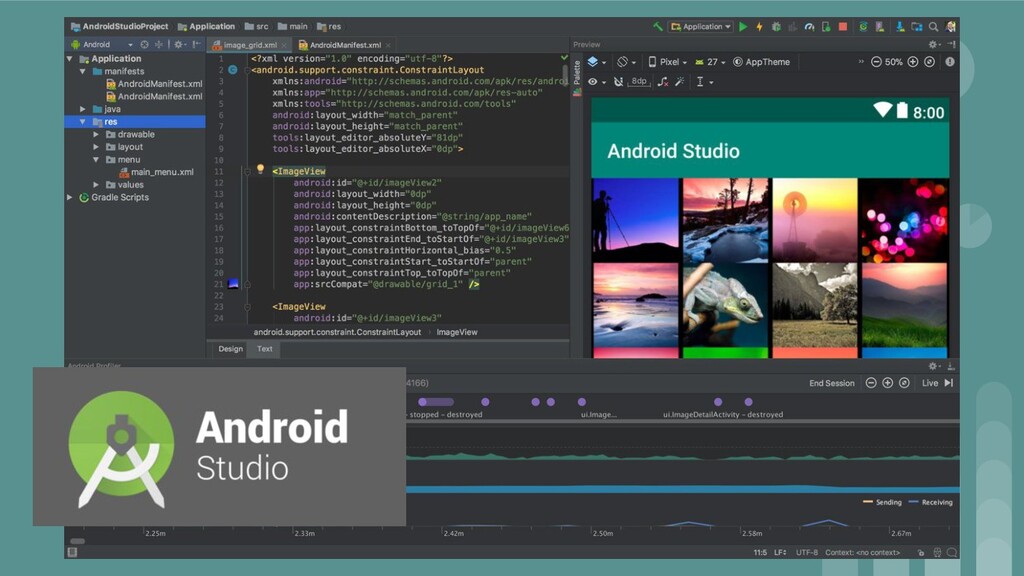
Task: Open the SDK Manager download icon
Action: pyautogui.click(x=900, y=27)
